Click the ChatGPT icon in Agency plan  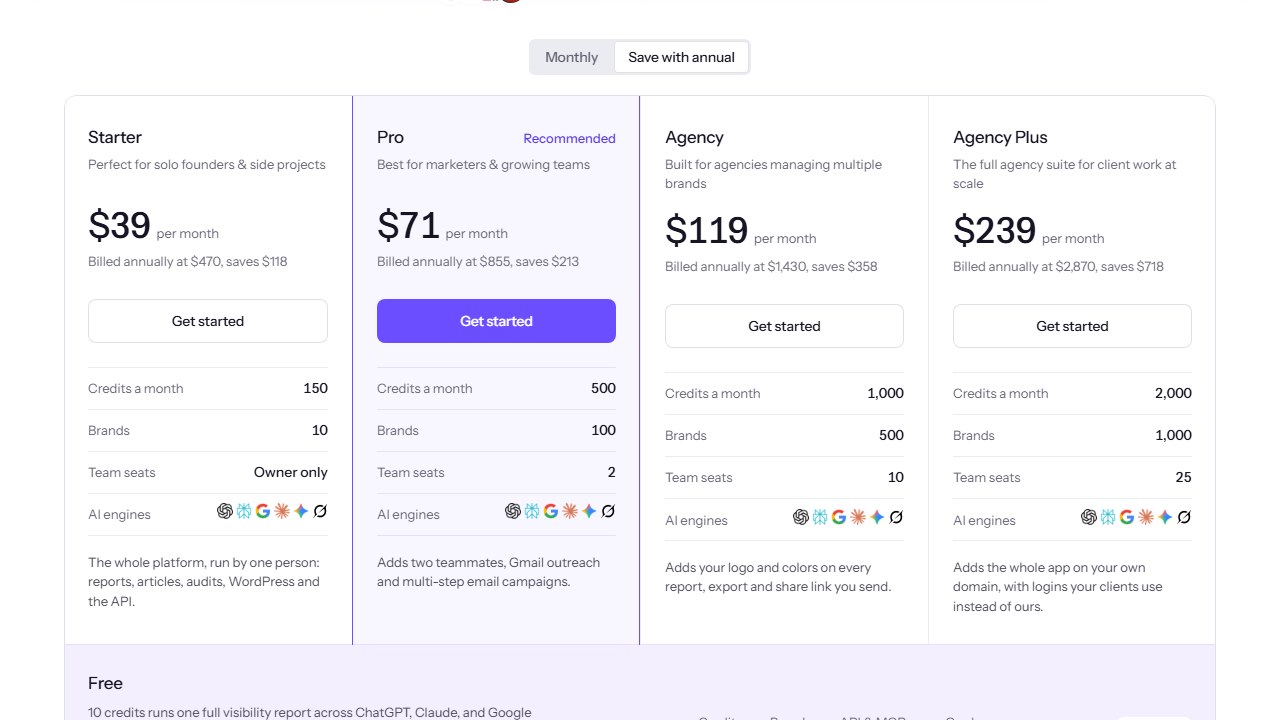click(x=801, y=517)
